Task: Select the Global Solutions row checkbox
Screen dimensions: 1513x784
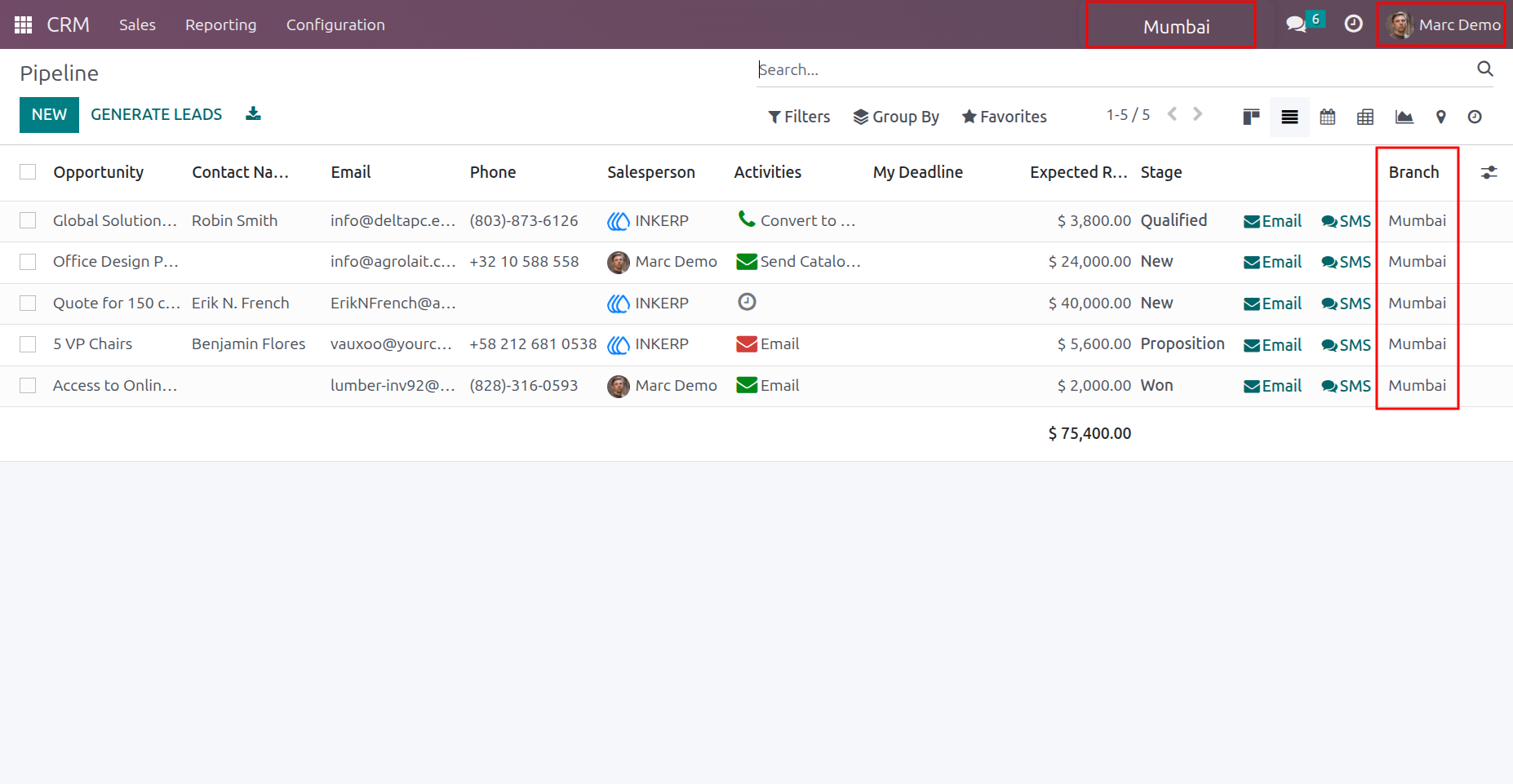Action: click(28, 220)
